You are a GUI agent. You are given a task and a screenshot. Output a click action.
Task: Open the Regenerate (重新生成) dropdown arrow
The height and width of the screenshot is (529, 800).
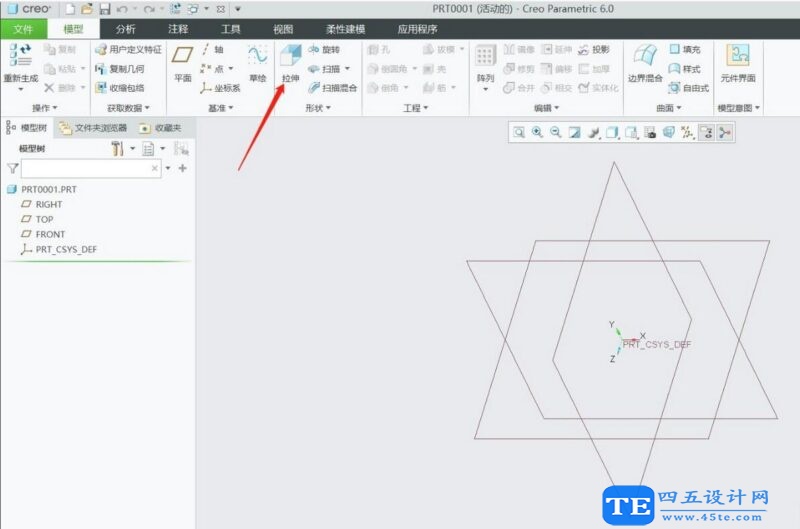click(x=21, y=88)
